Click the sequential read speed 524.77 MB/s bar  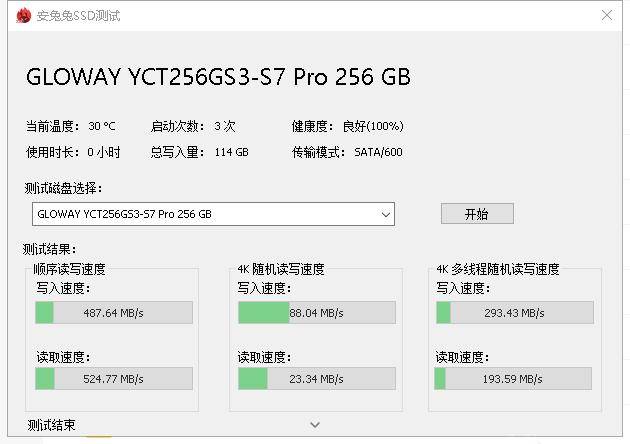(113, 379)
